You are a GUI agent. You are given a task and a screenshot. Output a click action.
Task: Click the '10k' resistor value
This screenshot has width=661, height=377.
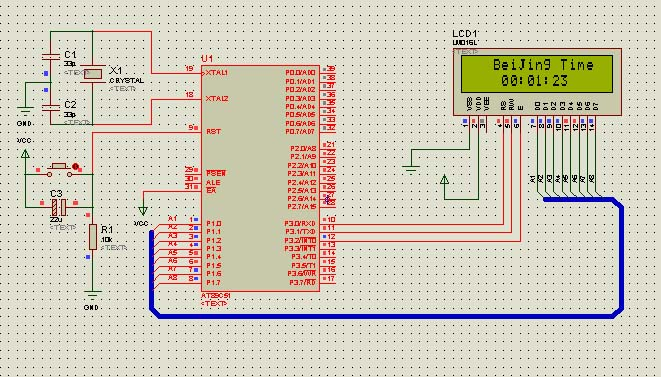(x=106, y=240)
